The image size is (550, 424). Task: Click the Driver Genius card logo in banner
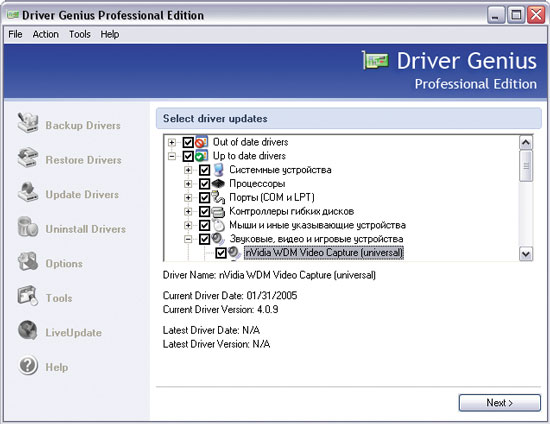point(376,61)
